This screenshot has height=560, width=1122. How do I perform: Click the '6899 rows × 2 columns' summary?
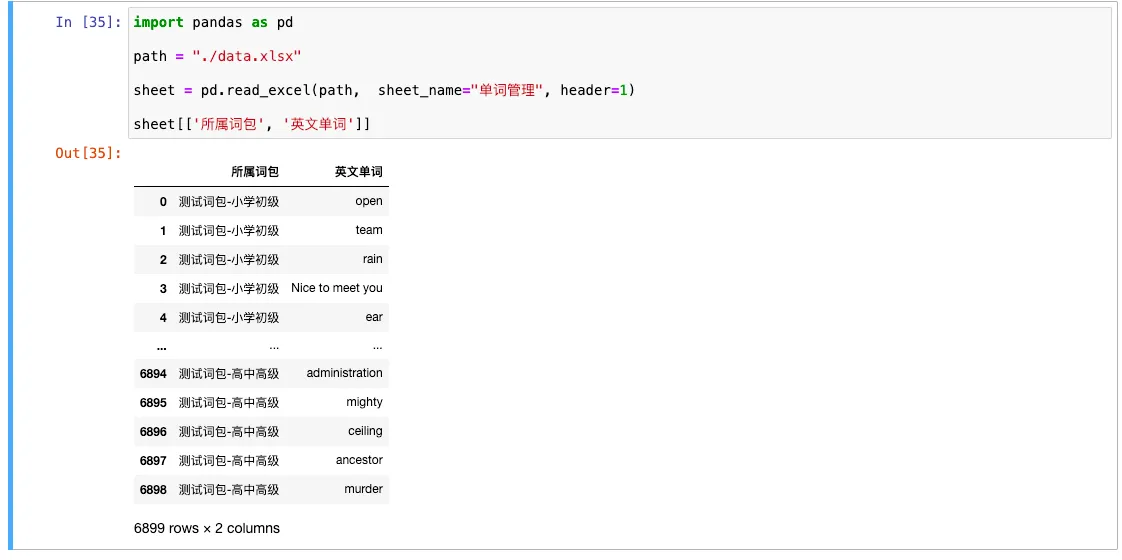[x=206, y=528]
